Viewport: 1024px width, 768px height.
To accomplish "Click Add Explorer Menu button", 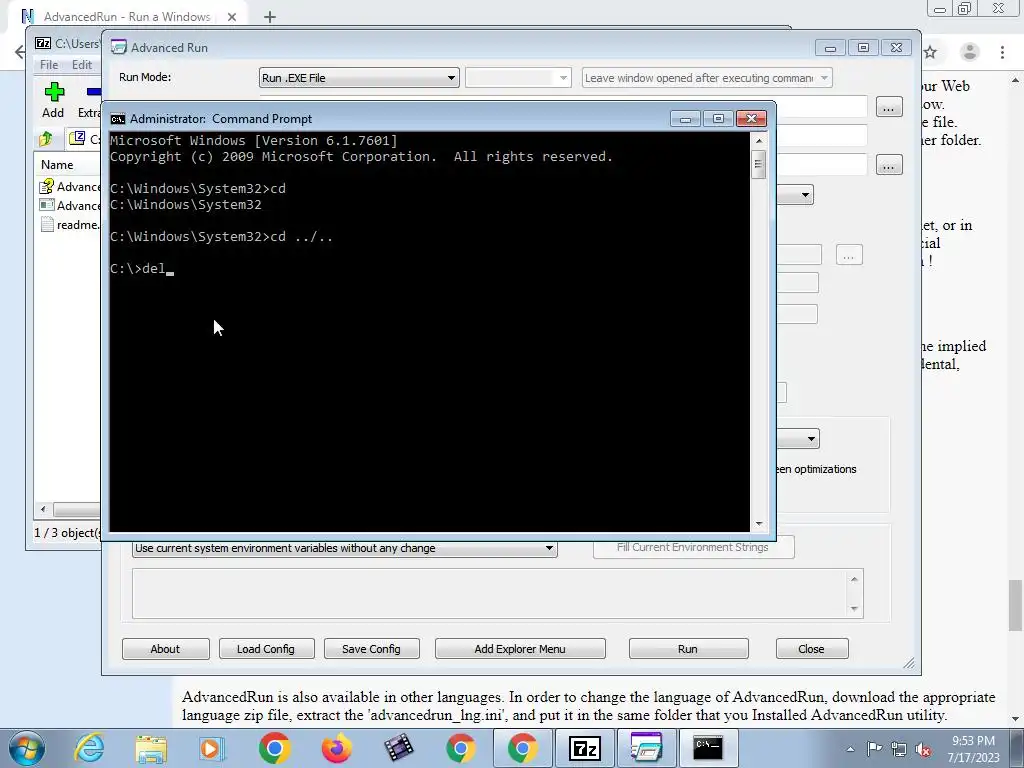I will (520, 648).
